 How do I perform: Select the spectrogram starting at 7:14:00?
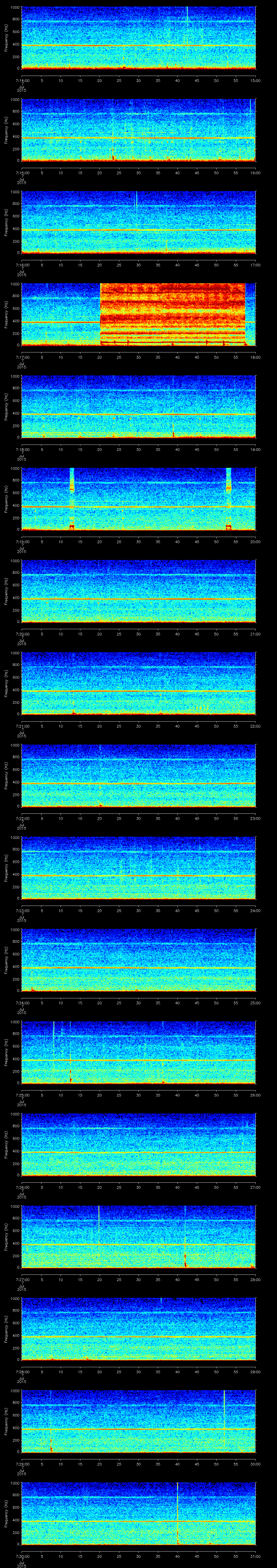point(138,38)
